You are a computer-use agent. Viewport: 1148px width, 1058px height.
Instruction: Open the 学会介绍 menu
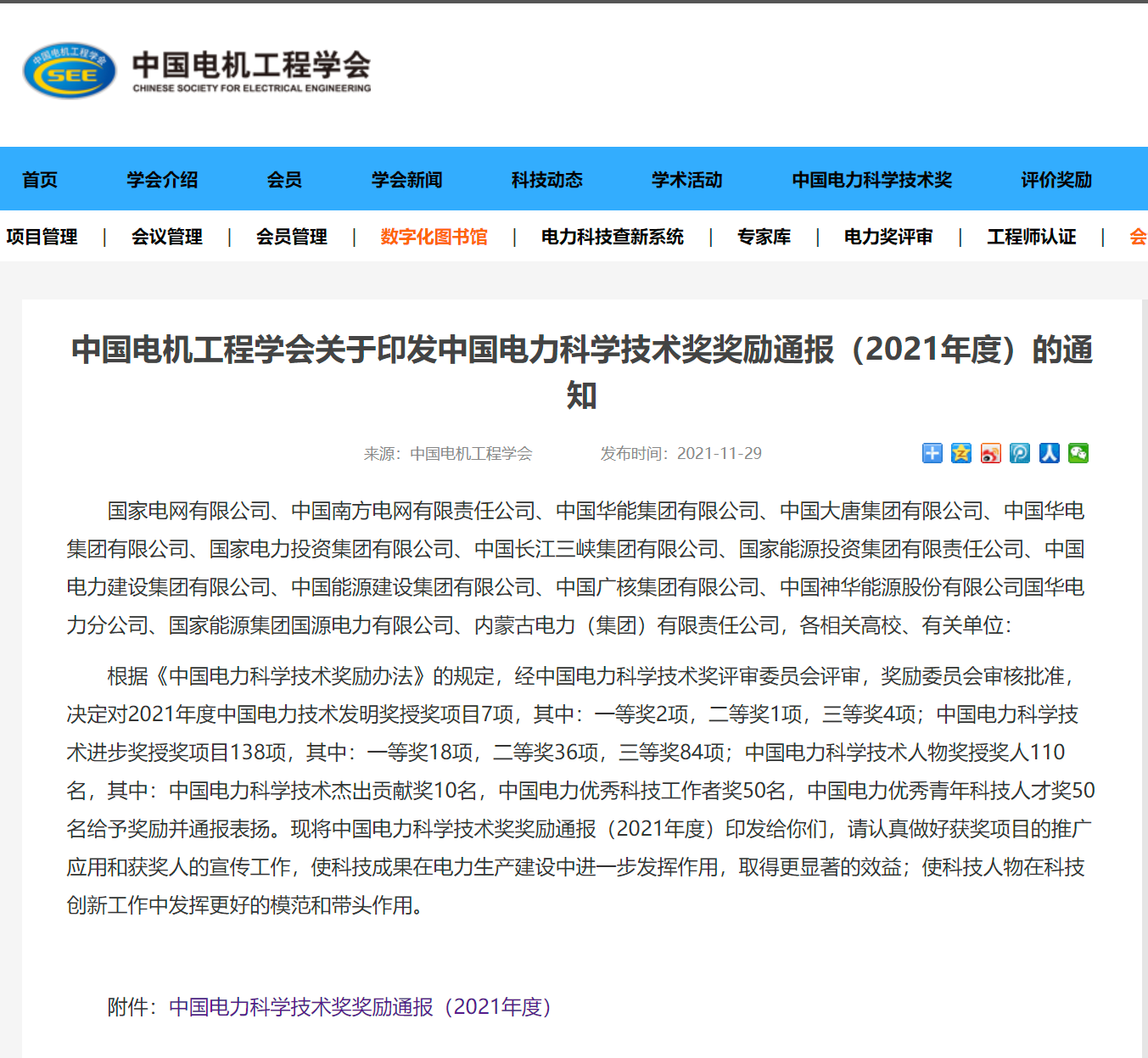point(163,179)
